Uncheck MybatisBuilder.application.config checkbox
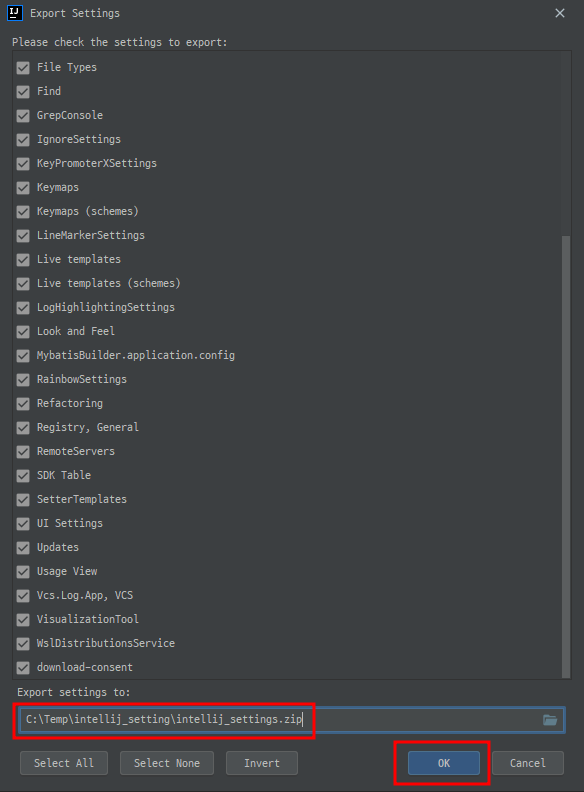This screenshot has height=792, width=584. point(23,356)
